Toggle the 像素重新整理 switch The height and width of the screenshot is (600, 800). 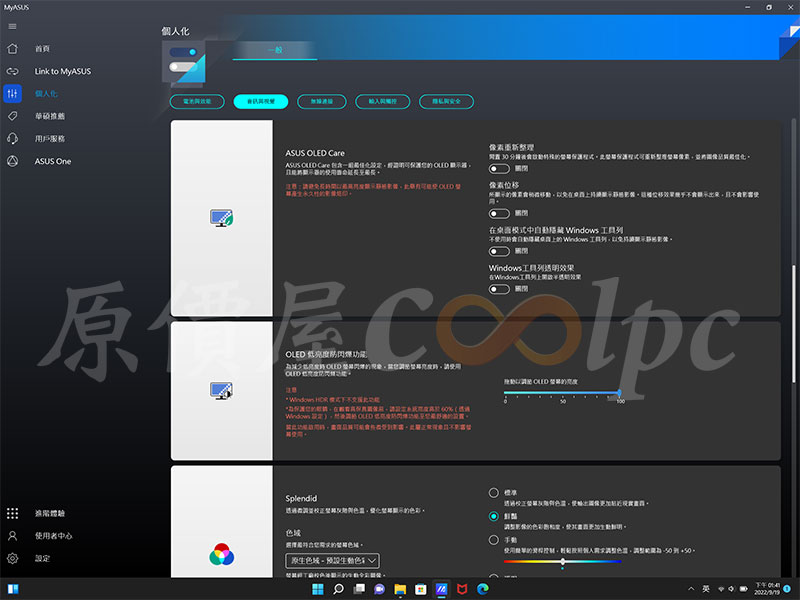499,168
